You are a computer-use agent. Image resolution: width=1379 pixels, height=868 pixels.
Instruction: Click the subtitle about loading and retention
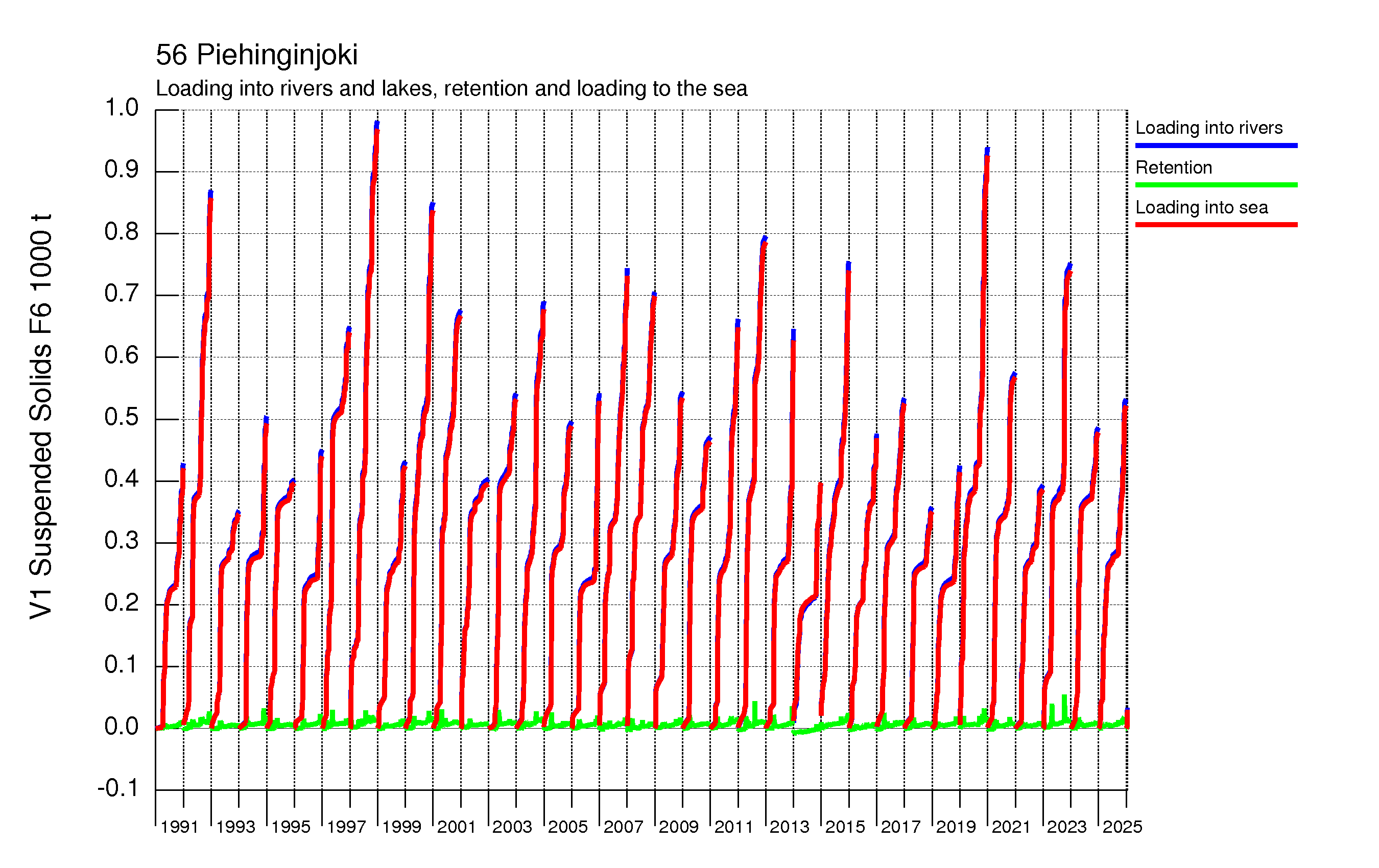tap(451, 89)
